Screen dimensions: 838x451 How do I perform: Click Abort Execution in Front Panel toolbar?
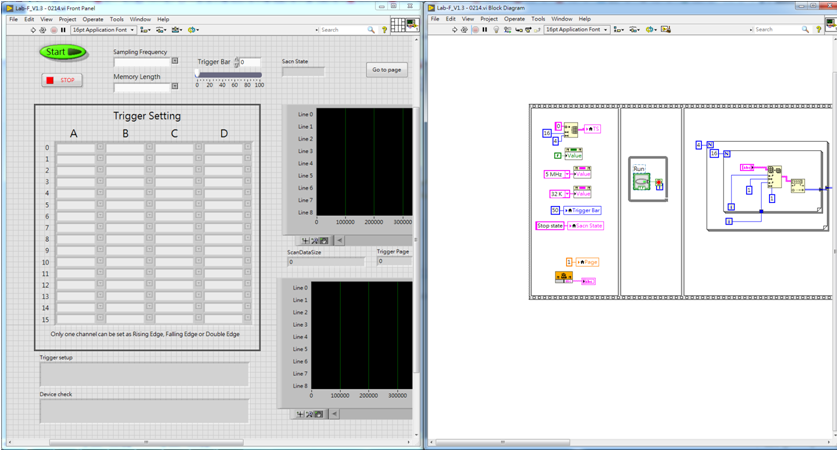53,30
